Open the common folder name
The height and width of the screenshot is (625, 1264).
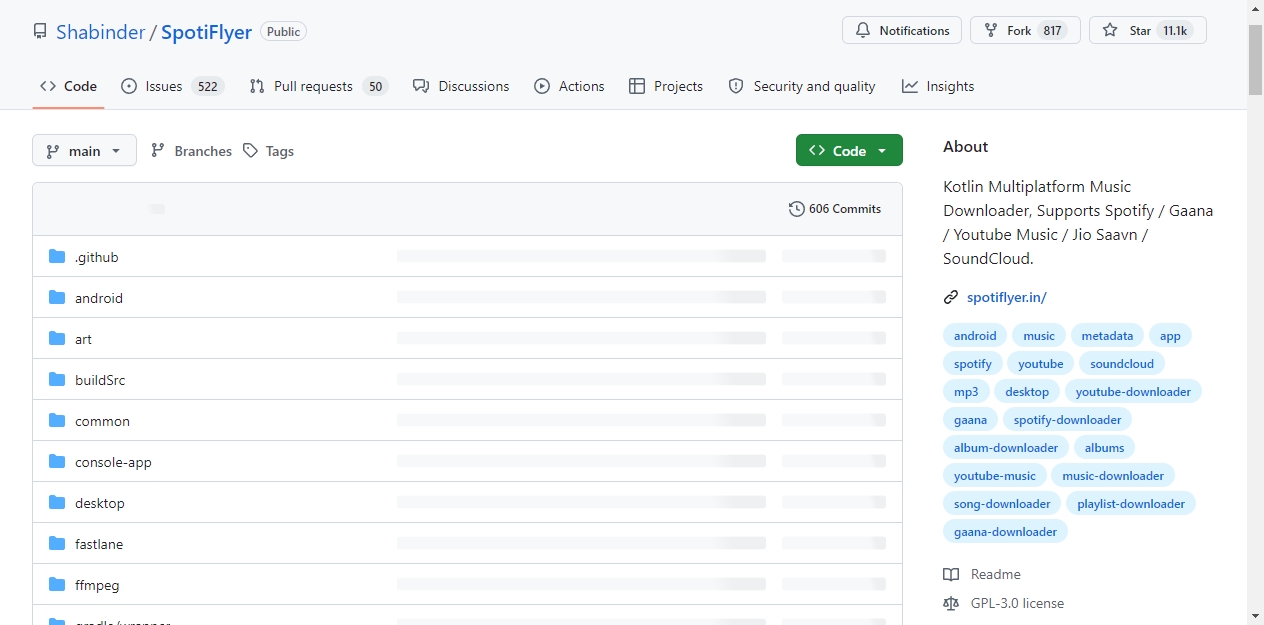point(102,421)
